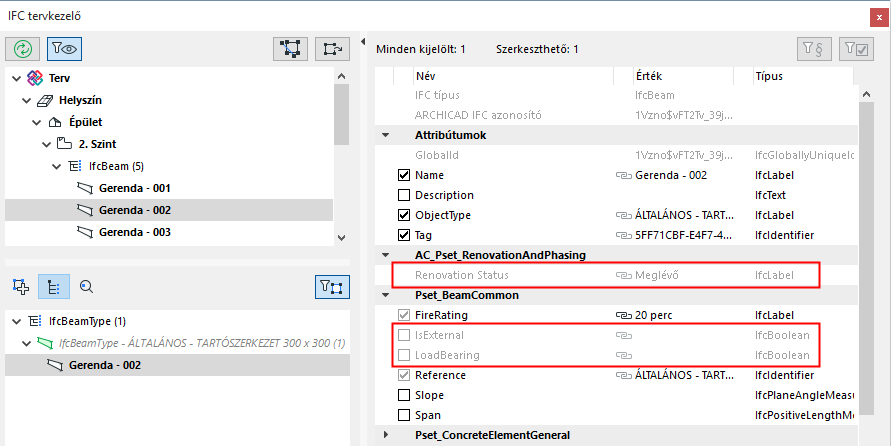Enable the Description attribute checkbox

point(405,195)
